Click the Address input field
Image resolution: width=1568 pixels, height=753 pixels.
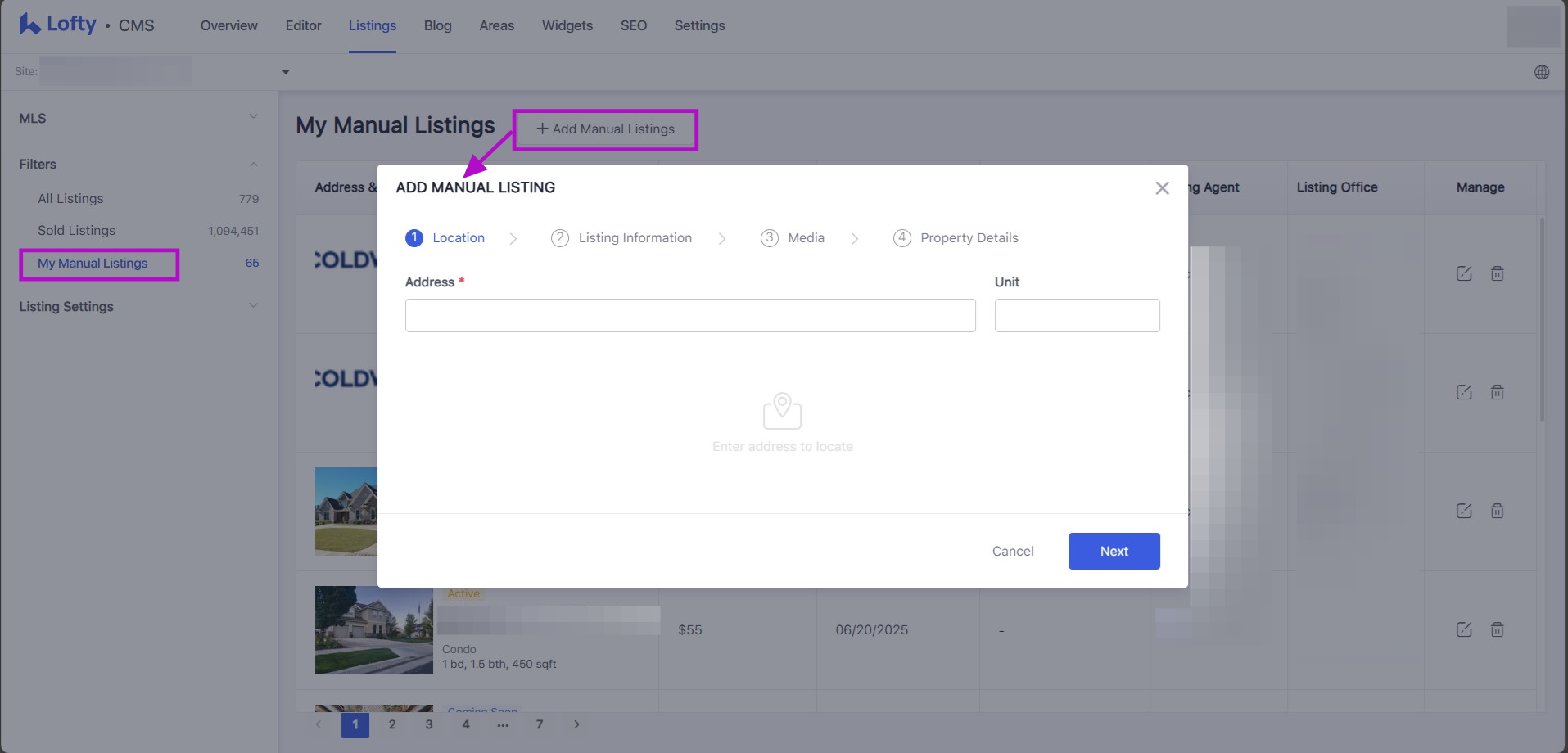tap(689, 315)
